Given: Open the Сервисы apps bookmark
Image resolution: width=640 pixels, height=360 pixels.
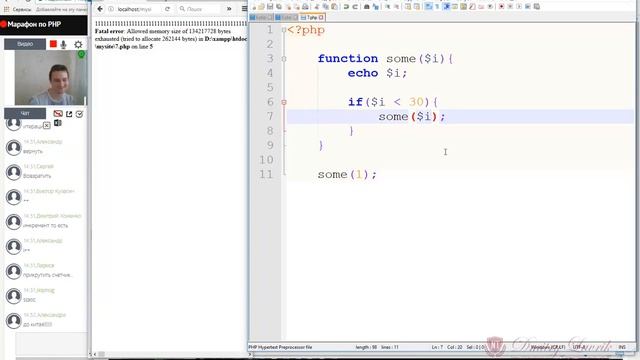Looking at the screenshot, I should (18, 9).
